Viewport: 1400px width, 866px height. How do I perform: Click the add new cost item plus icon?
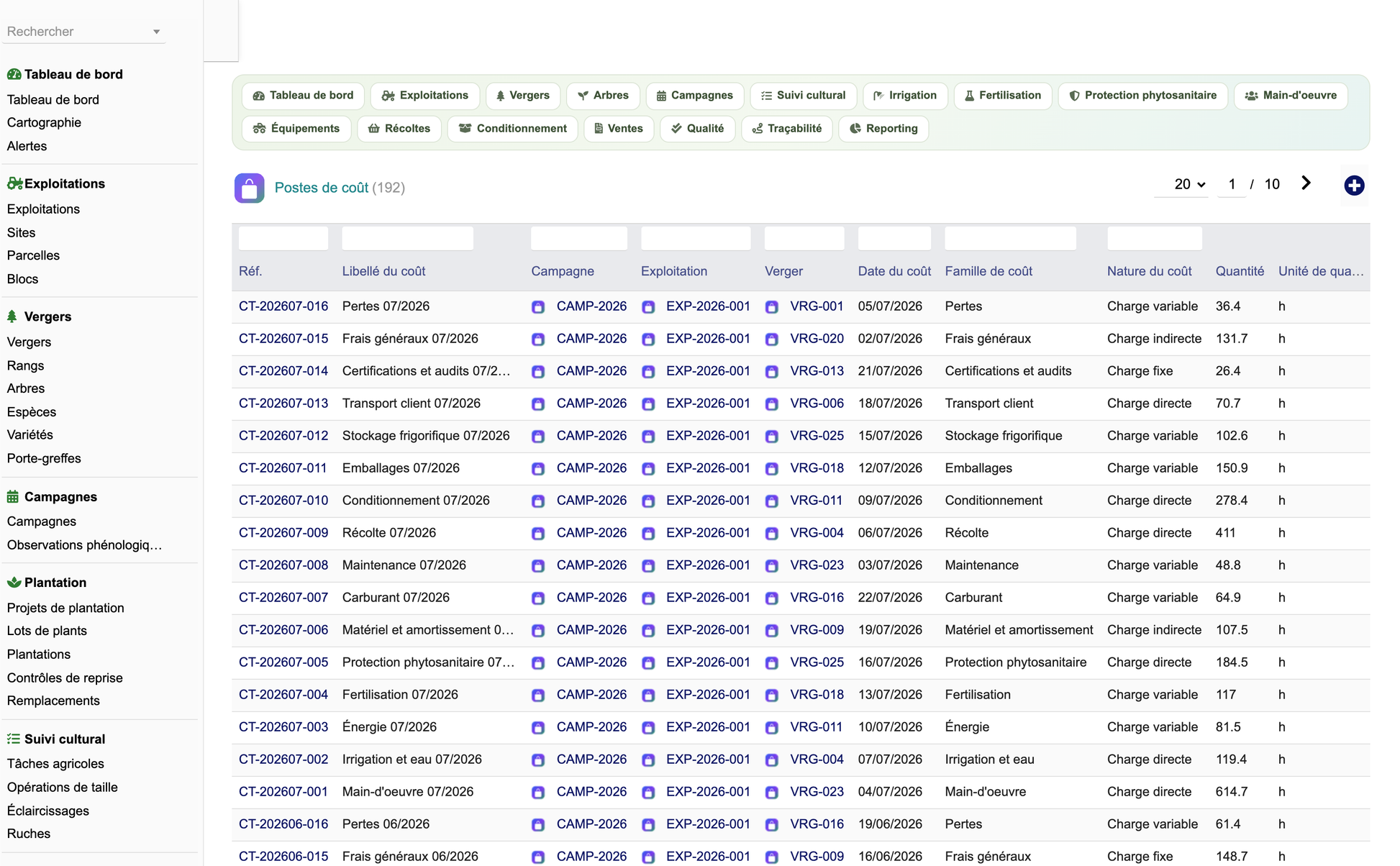[1354, 186]
